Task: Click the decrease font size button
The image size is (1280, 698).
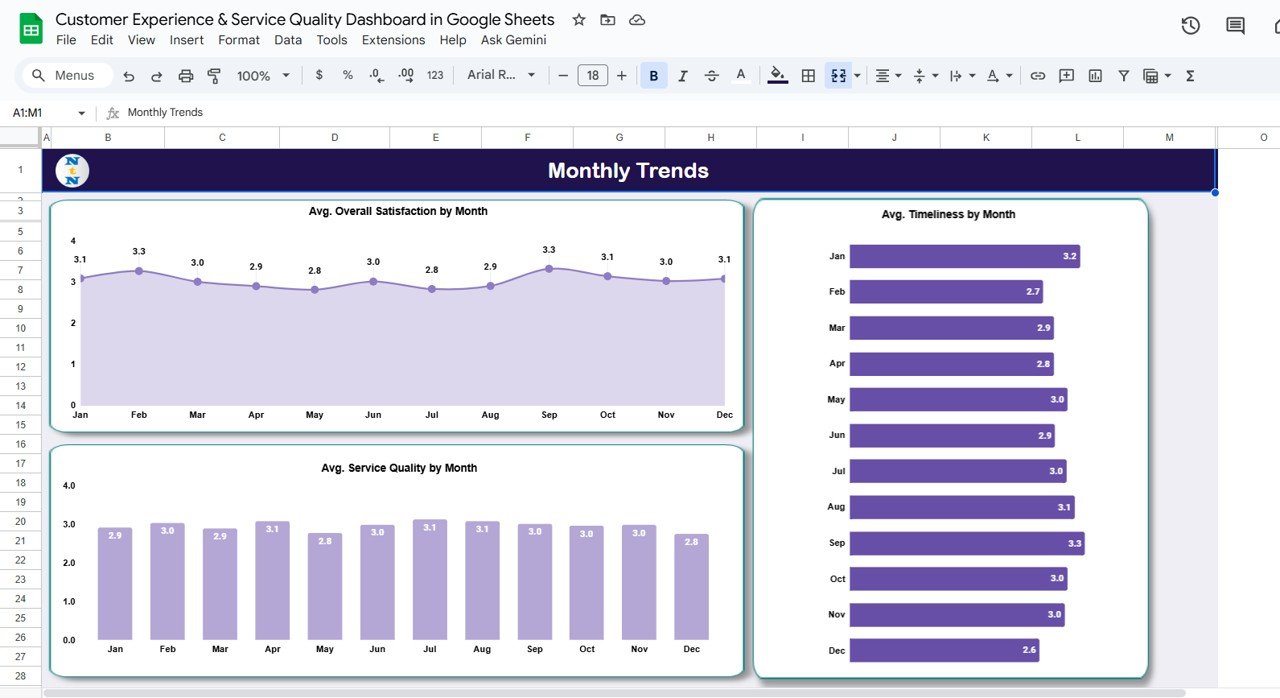Action: [x=562, y=75]
